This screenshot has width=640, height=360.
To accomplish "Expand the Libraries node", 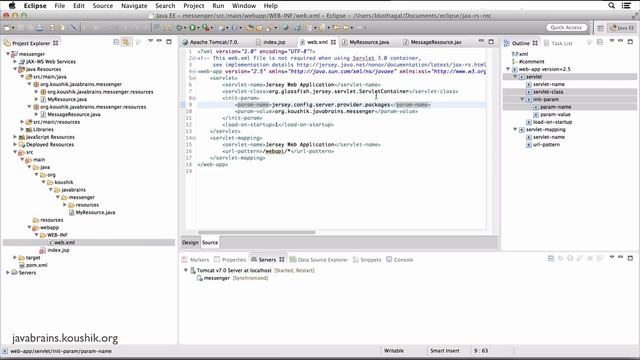I will [22, 129].
